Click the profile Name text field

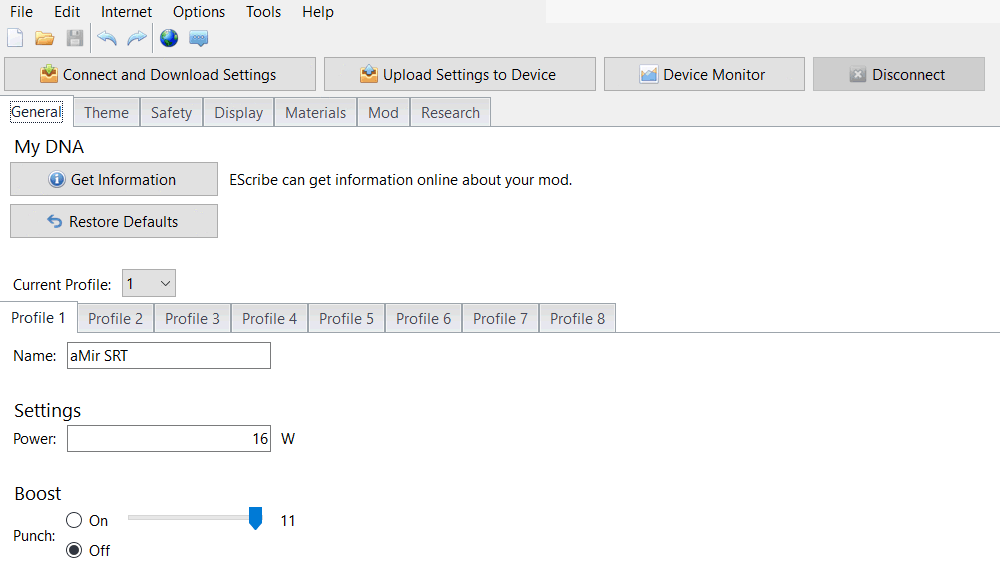pyautogui.click(x=168, y=356)
